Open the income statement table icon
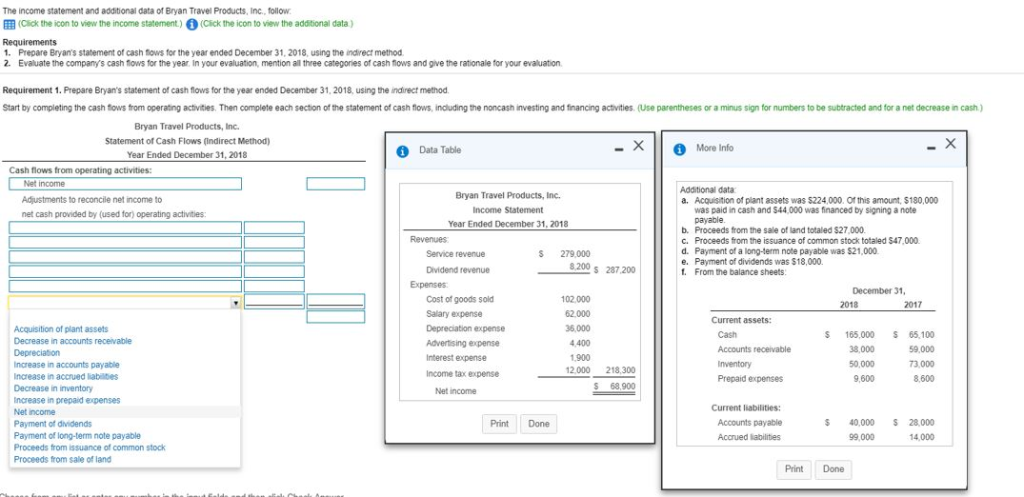 (9, 24)
